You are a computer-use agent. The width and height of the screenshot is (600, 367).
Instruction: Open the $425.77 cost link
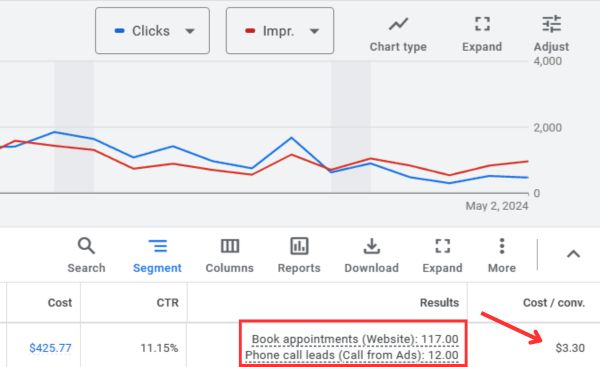point(50,348)
